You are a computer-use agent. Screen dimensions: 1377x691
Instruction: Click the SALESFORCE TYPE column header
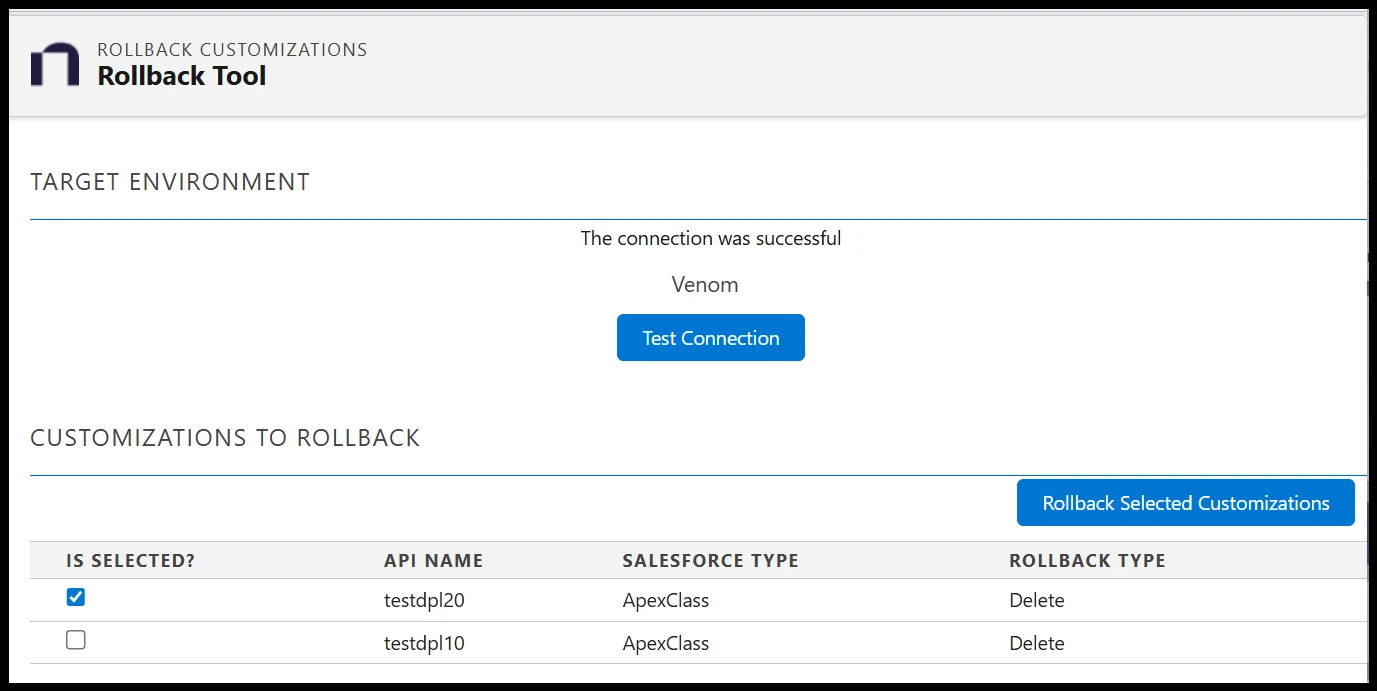pos(710,560)
